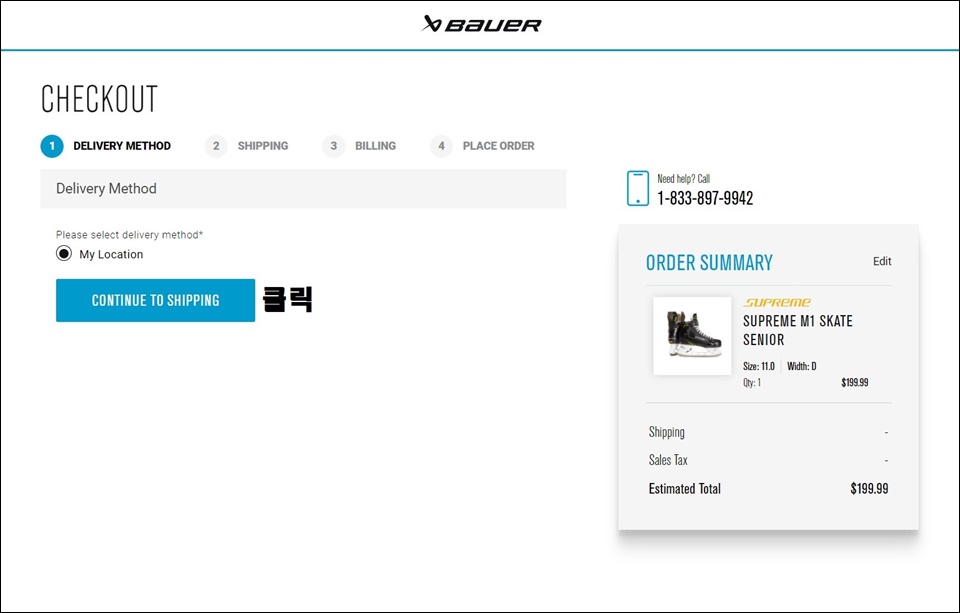Click the phone icon beside Need help
This screenshot has width=960, height=613.
(637, 189)
